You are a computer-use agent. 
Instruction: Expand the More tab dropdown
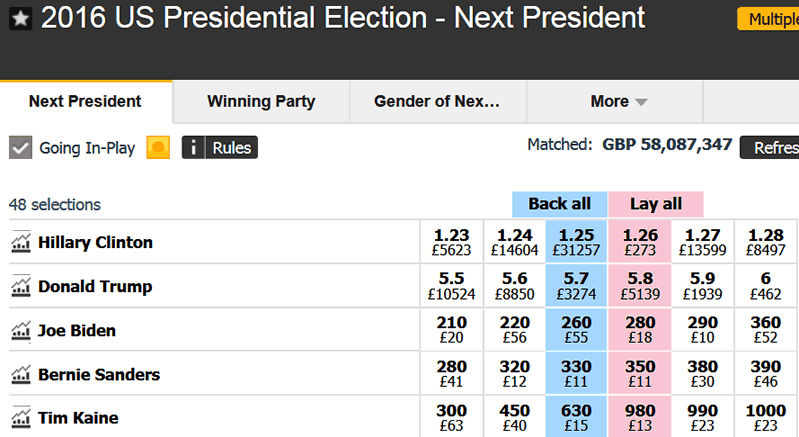619,101
